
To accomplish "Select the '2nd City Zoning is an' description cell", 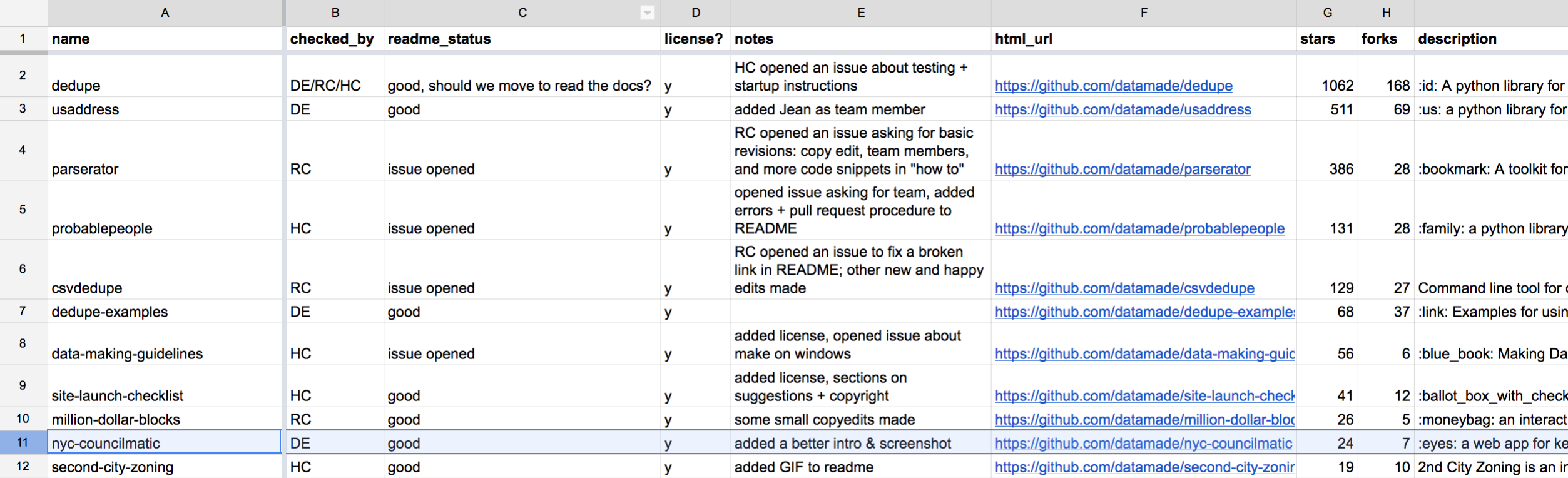I will click(1491, 466).
